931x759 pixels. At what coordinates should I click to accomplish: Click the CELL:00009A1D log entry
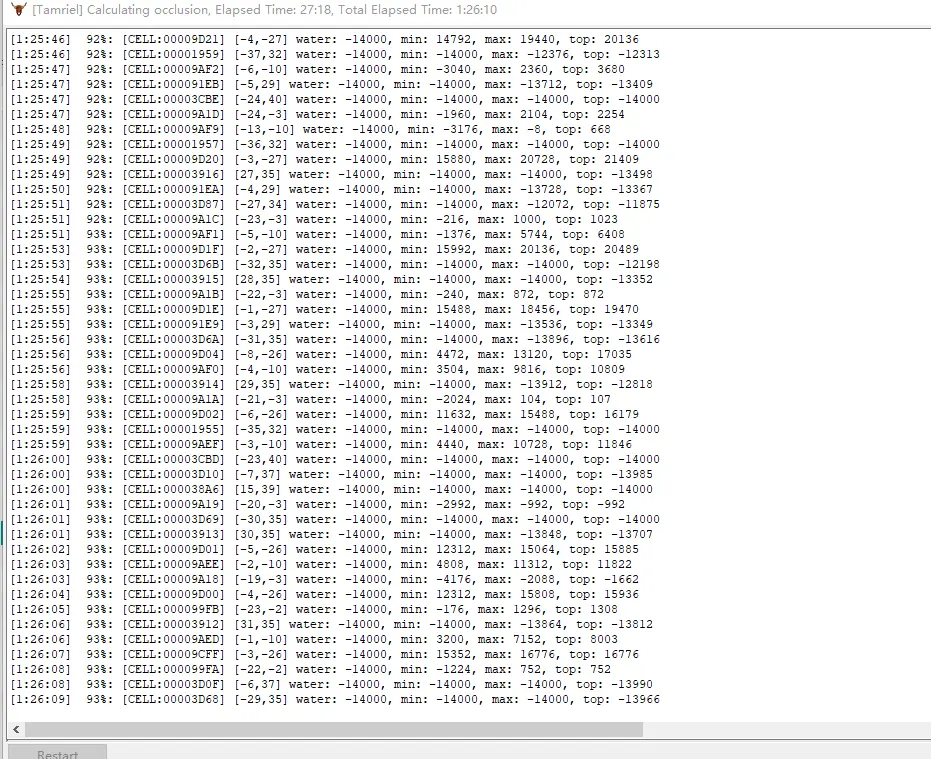[318, 114]
